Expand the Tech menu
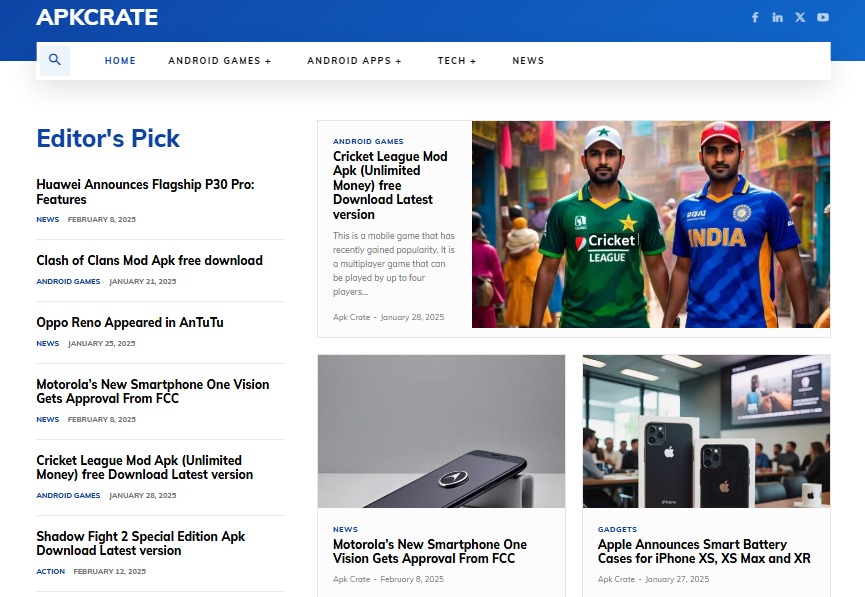Viewport: 865px width, 597px height. [457, 61]
